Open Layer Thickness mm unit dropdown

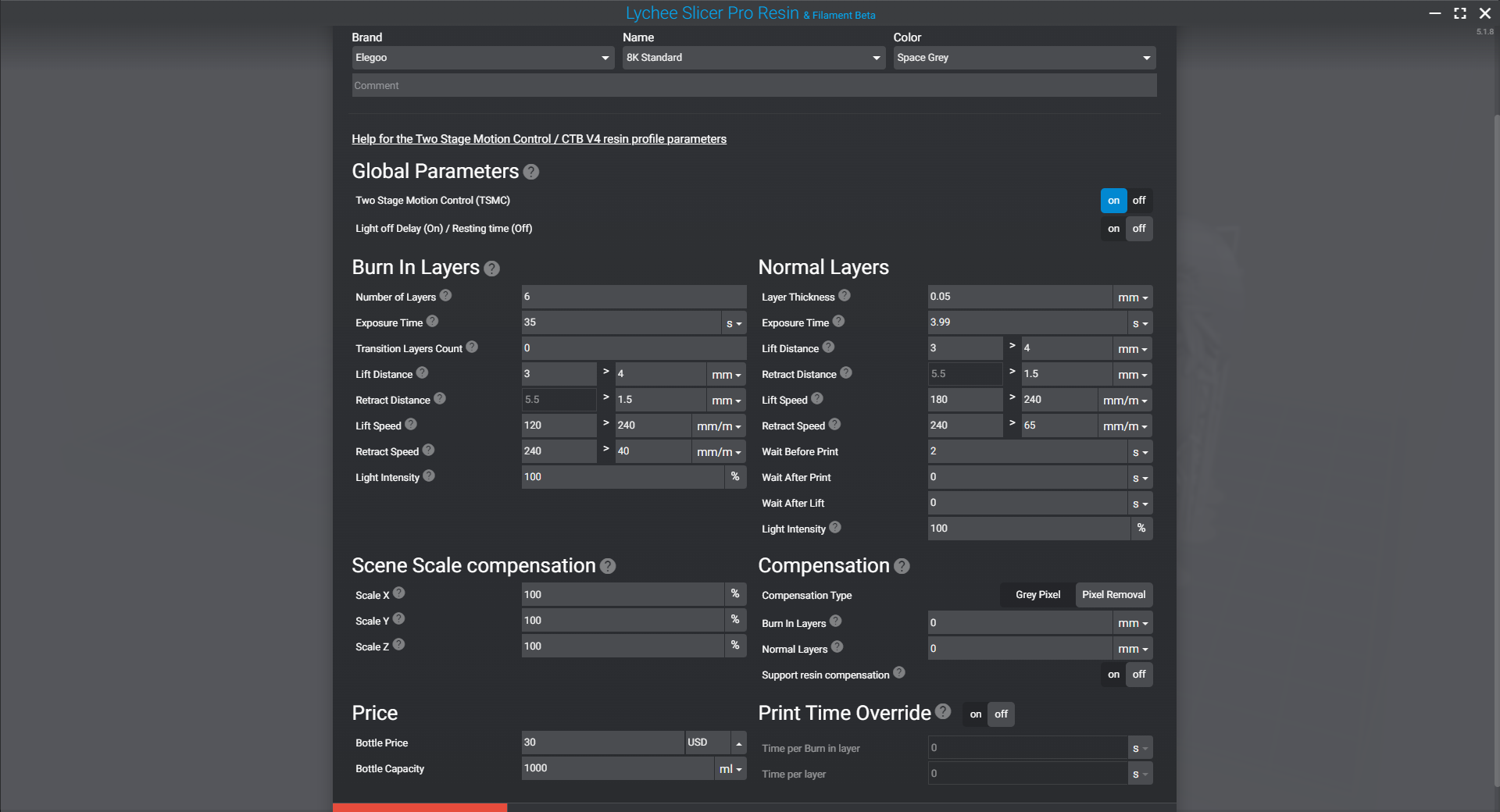[x=1132, y=297]
